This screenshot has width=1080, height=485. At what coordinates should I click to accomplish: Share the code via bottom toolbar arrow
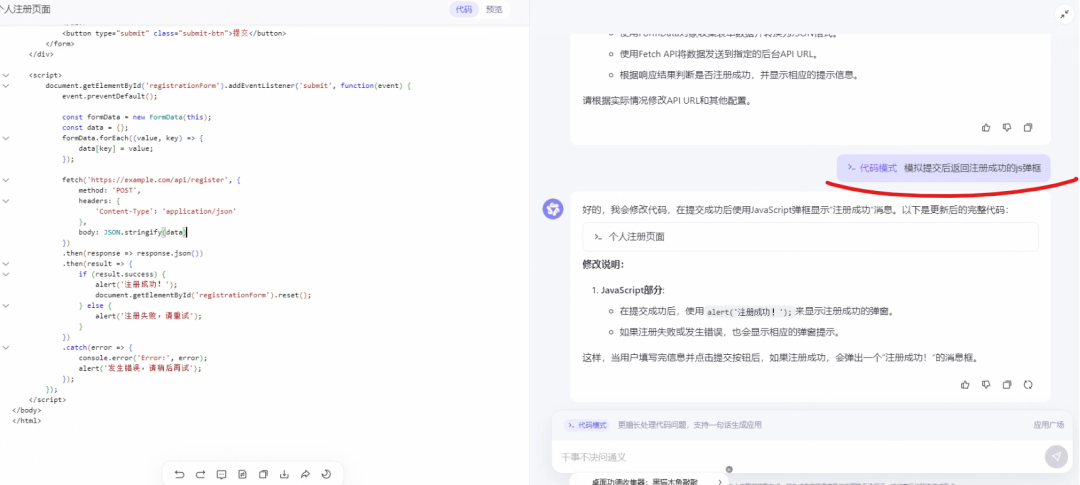pos(305,474)
